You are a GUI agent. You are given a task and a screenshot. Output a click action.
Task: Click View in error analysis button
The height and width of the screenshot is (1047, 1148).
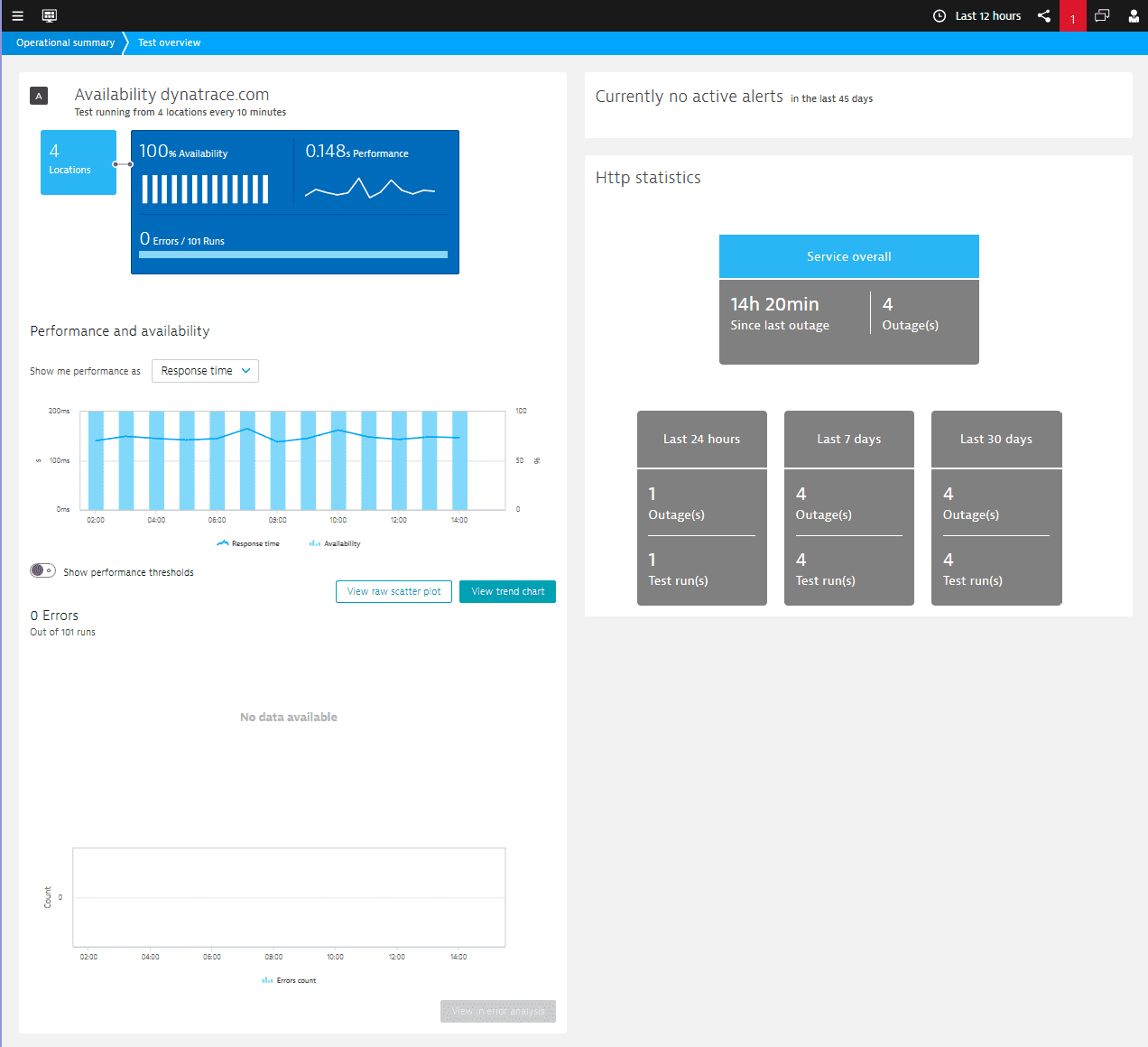[x=498, y=1011]
